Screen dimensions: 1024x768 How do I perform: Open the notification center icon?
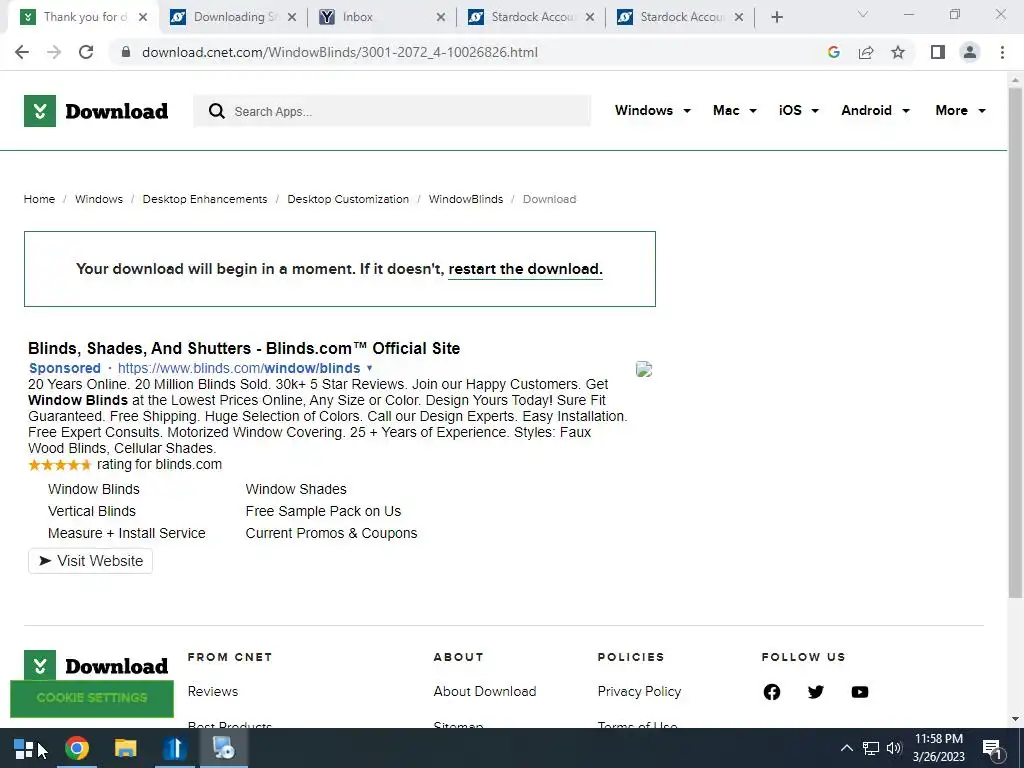[x=992, y=748]
